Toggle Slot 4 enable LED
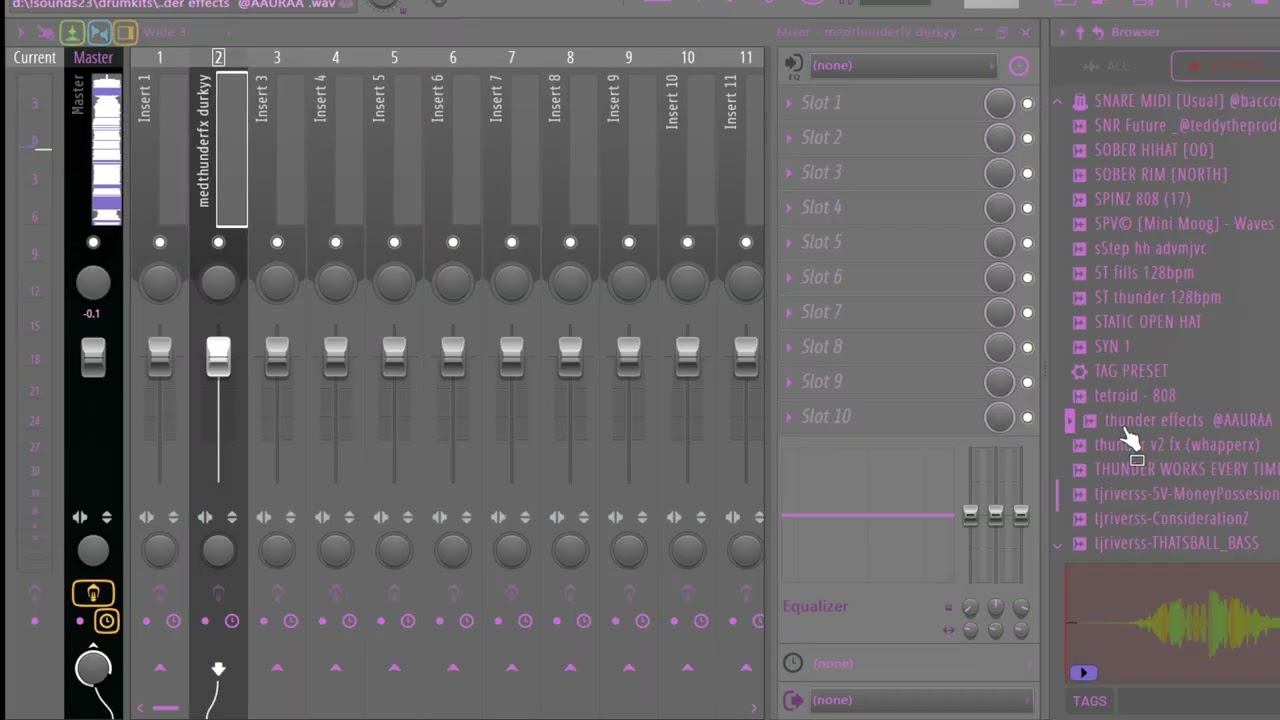Screen dimensions: 1280x720 coord(1027,208)
